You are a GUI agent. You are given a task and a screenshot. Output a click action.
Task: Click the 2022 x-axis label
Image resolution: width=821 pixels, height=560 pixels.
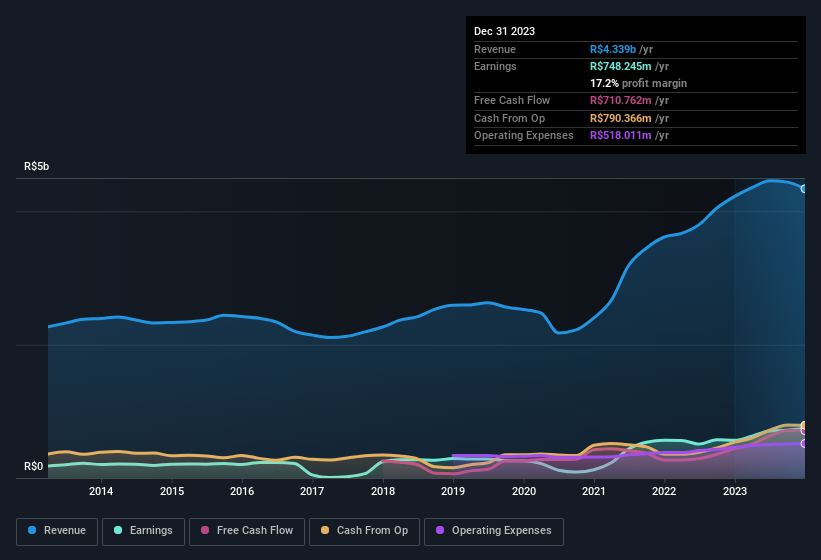click(x=664, y=491)
